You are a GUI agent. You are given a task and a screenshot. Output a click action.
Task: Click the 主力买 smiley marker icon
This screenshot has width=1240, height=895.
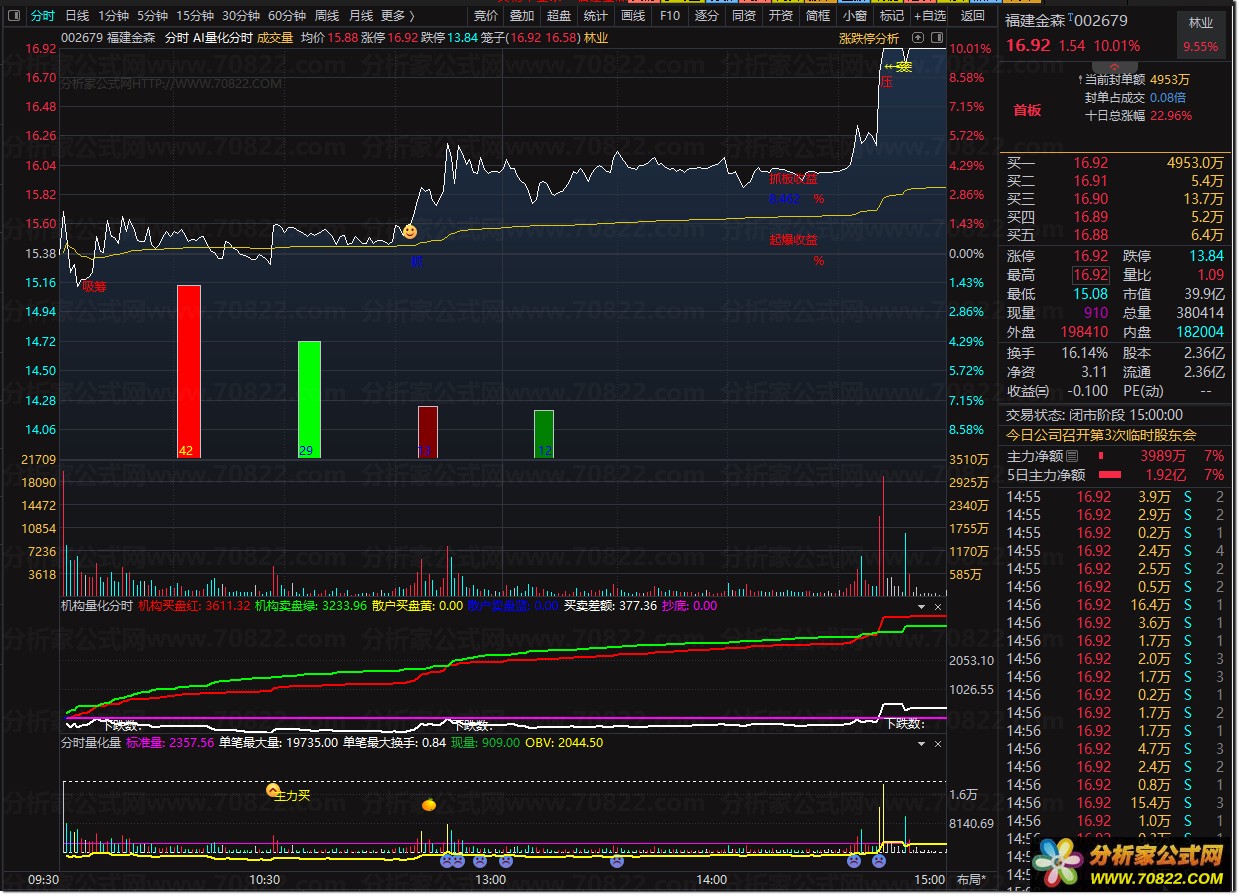(272, 790)
